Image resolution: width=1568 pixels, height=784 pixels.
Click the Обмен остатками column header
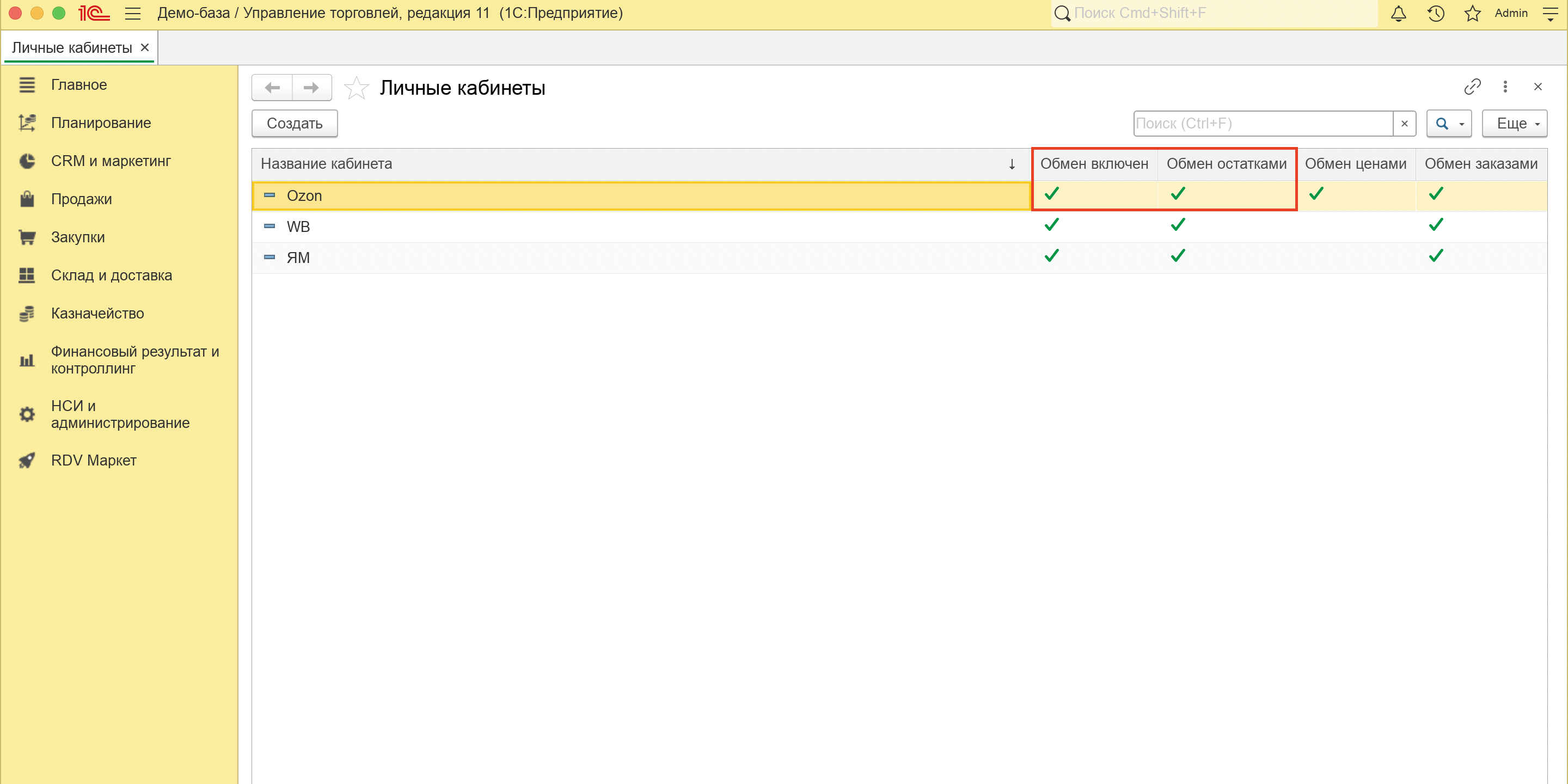(x=1227, y=164)
